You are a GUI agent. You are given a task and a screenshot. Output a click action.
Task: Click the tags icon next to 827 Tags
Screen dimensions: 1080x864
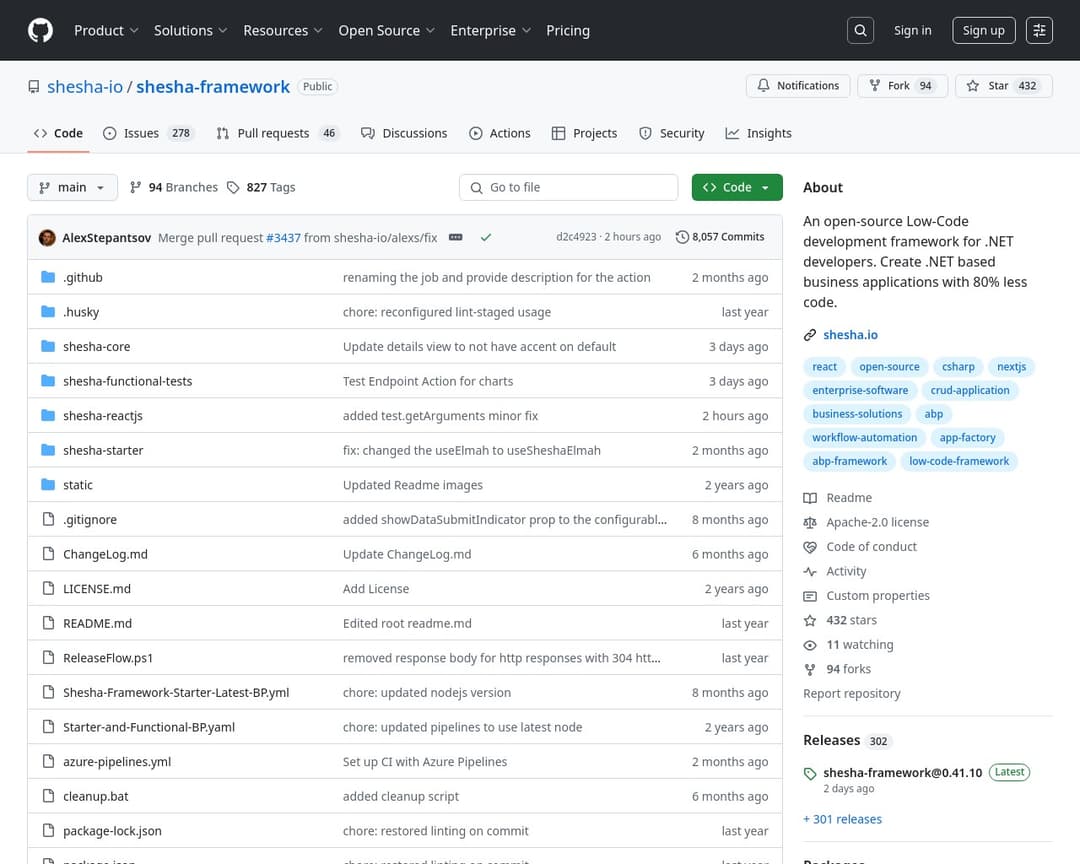click(233, 187)
